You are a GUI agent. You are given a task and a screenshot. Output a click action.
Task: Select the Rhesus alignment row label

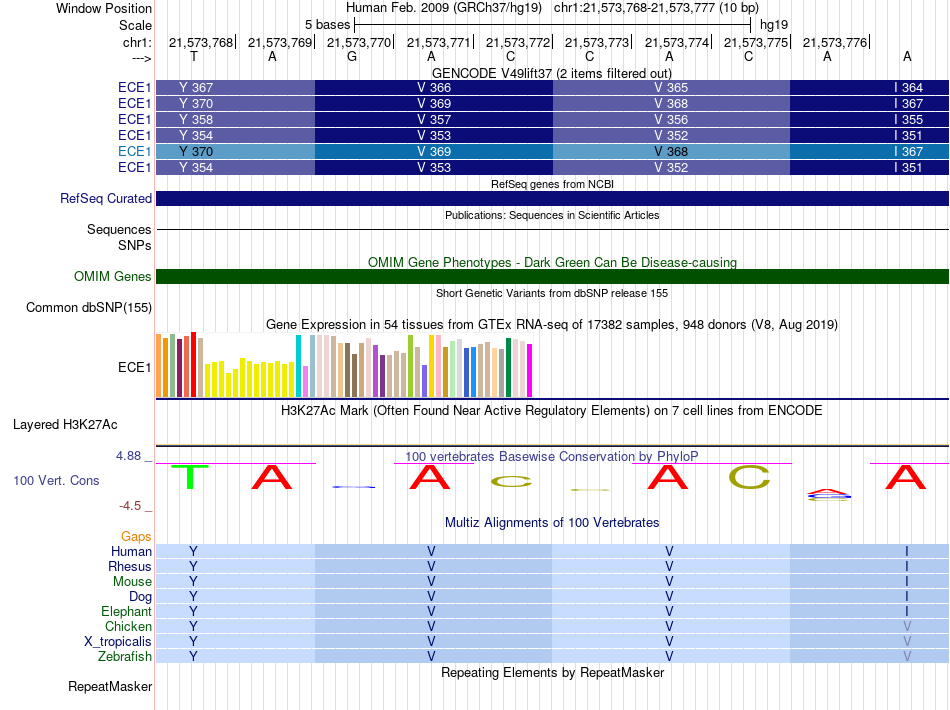pyautogui.click(x=130, y=566)
